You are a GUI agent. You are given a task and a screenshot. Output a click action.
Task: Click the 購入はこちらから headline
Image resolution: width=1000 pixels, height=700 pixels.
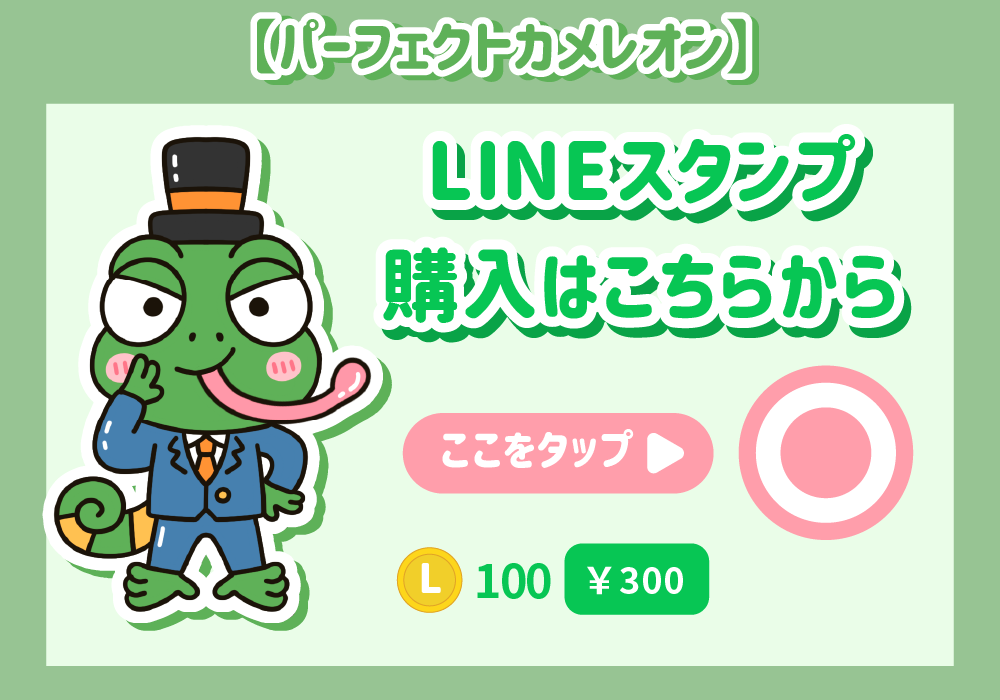(644, 290)
